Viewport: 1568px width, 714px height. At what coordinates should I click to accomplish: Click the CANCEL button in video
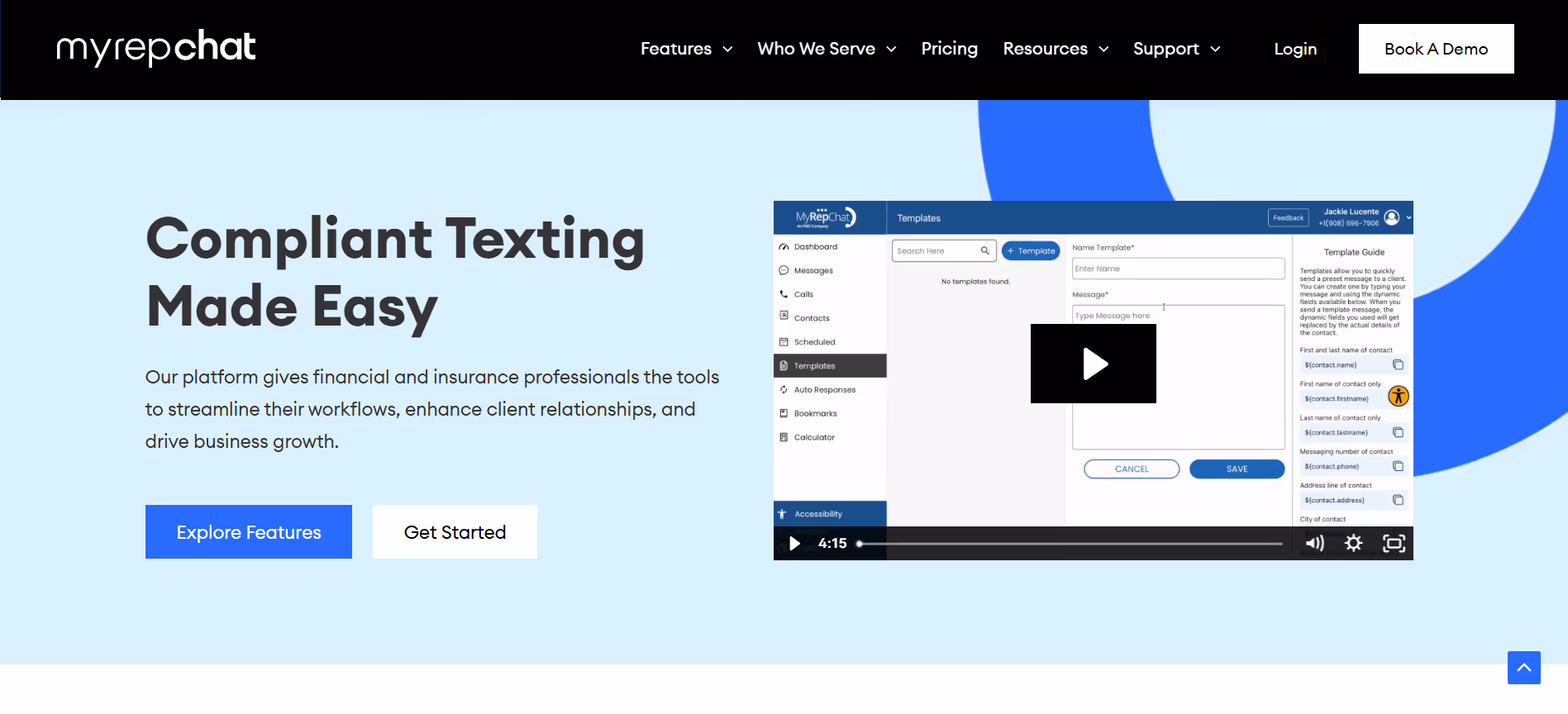[x=1132, y=469]
